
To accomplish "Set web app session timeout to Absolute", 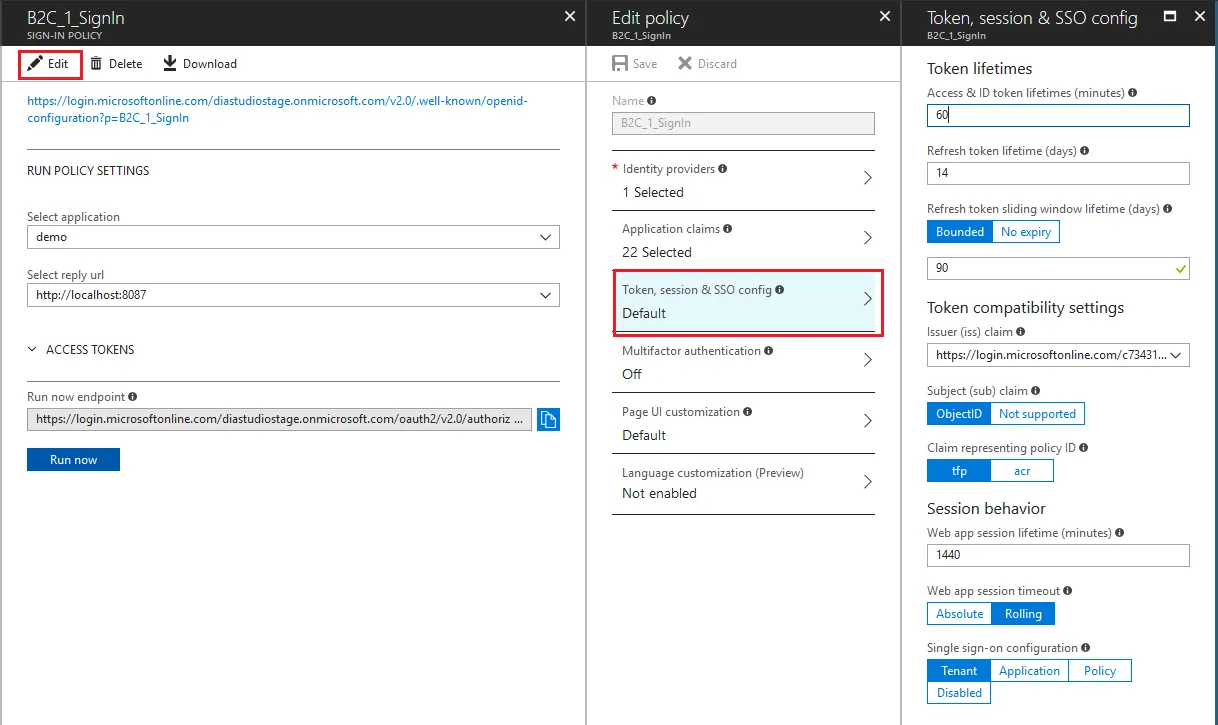I will coord(960,614).
